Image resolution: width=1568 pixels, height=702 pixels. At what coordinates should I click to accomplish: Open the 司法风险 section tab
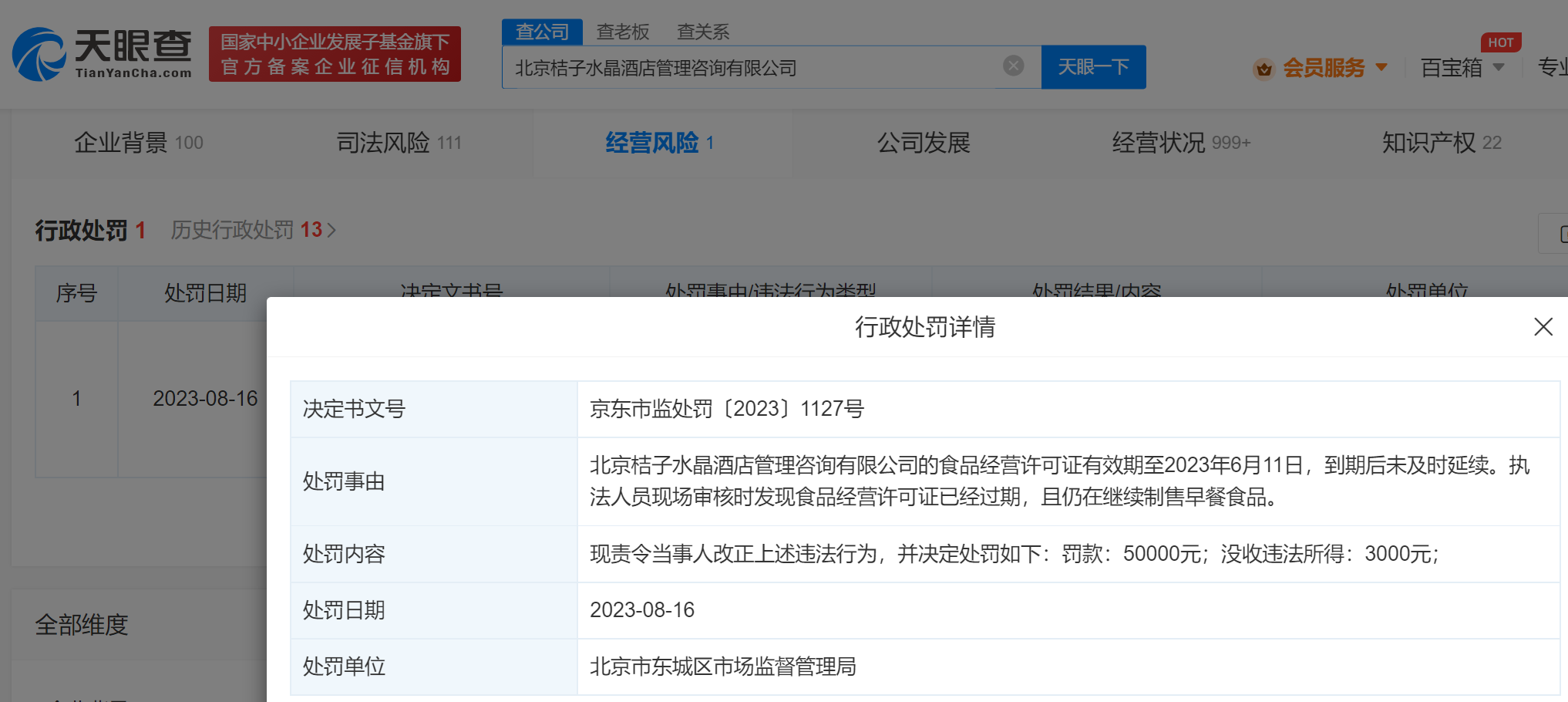399,143
